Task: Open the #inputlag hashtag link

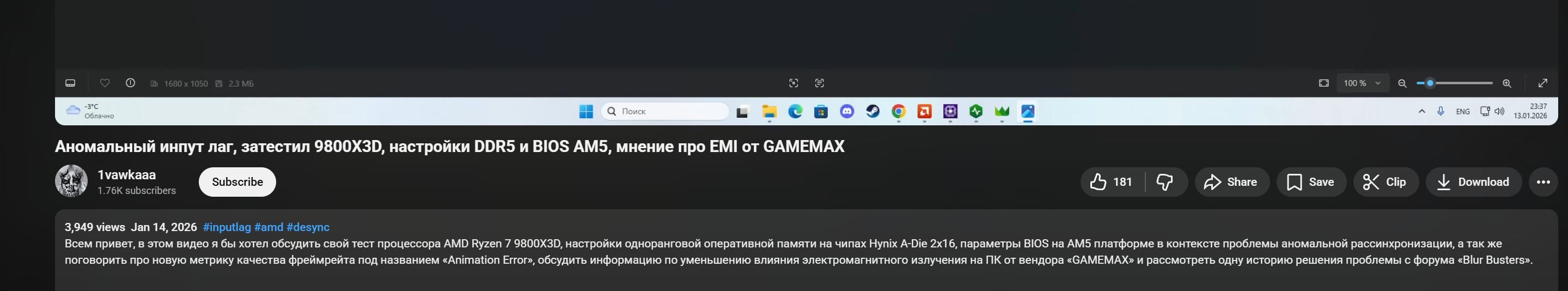Action: (x=227, y=227)
